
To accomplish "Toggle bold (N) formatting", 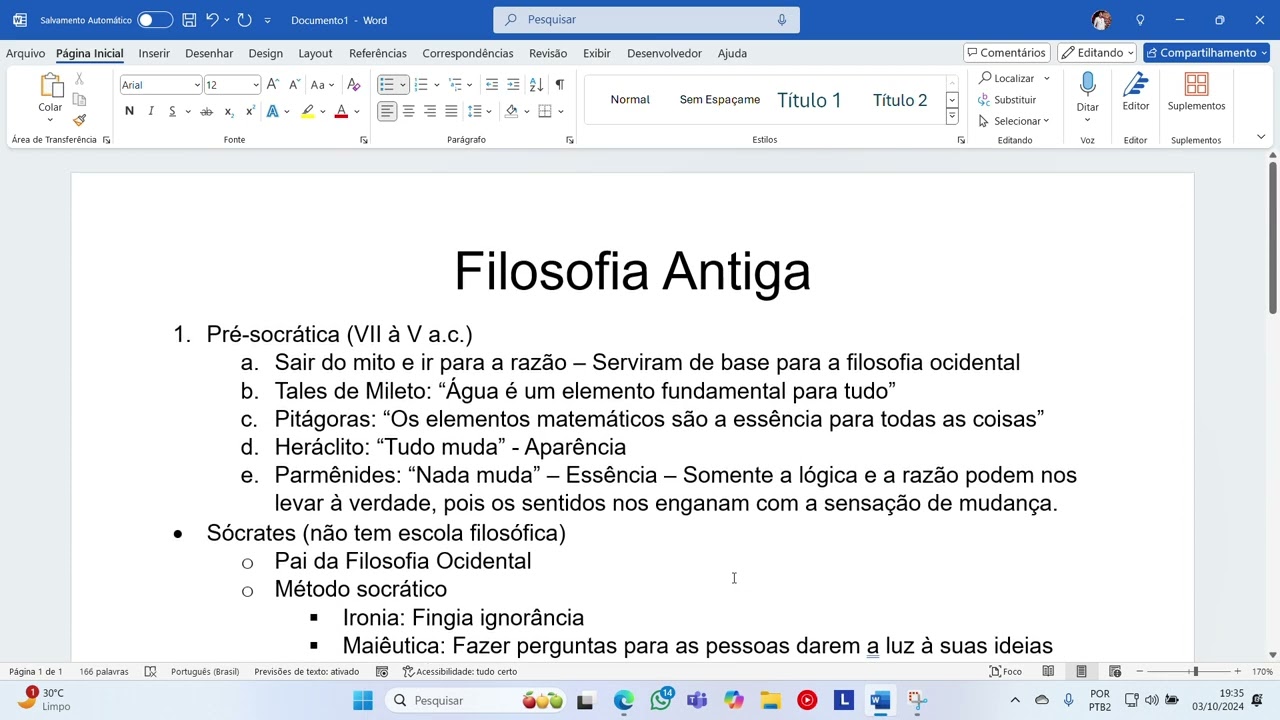I will point(129,111).
